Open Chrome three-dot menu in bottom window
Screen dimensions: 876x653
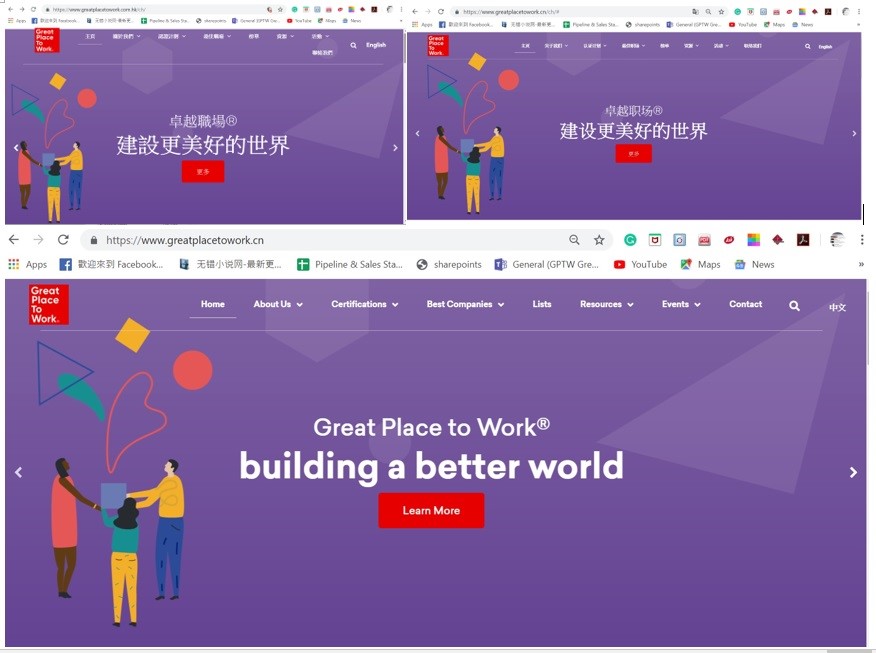click(x=862, y=240)
